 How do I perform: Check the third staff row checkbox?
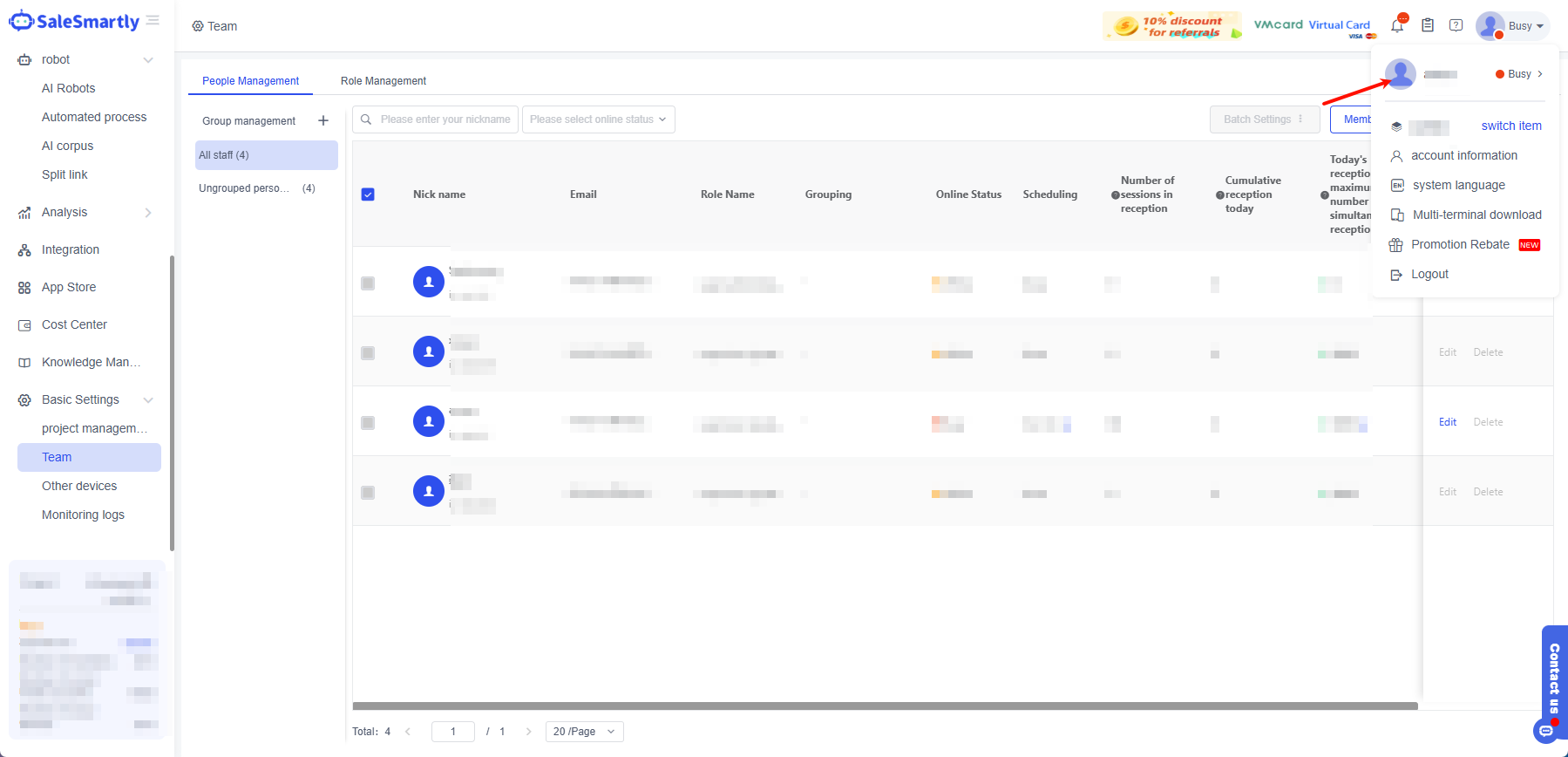[x=368, y=423]
